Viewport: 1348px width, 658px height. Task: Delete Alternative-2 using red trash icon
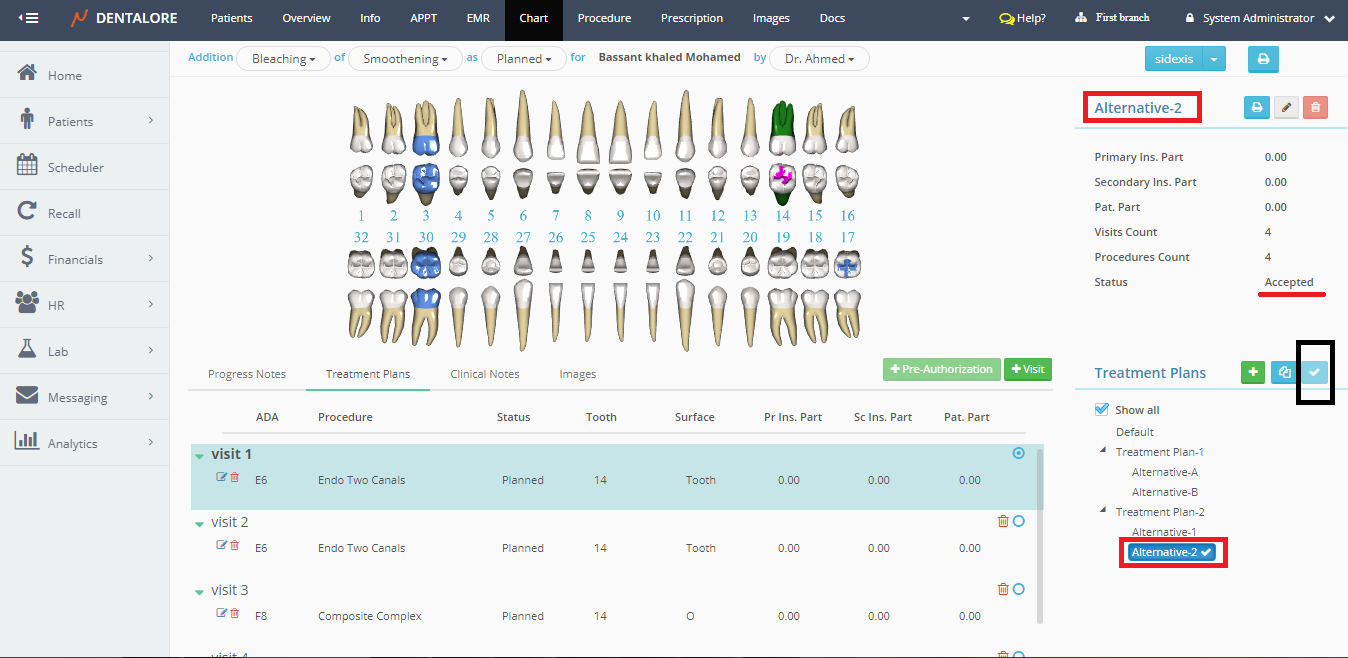(1315, 107)
